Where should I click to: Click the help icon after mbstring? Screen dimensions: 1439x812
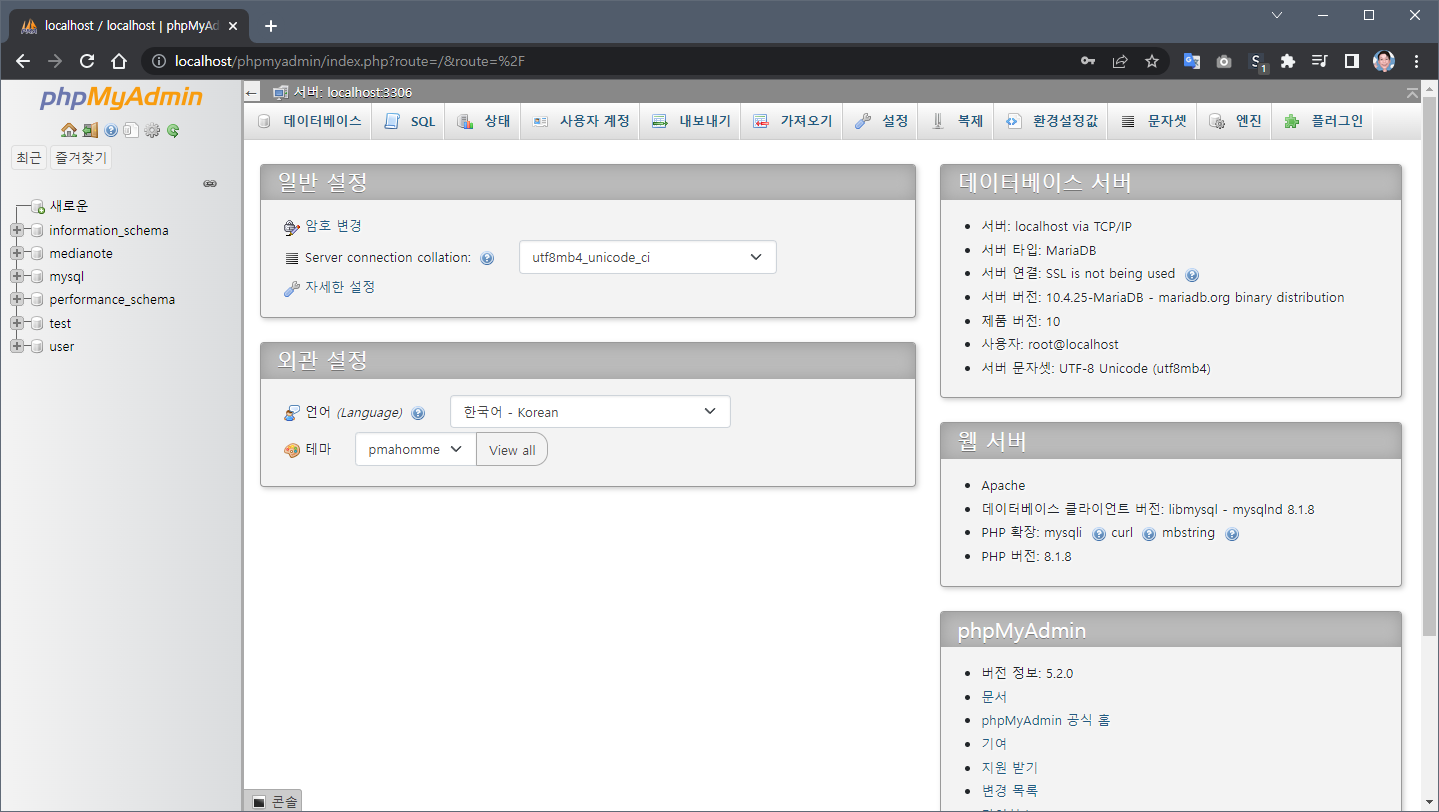[1232, 534]
